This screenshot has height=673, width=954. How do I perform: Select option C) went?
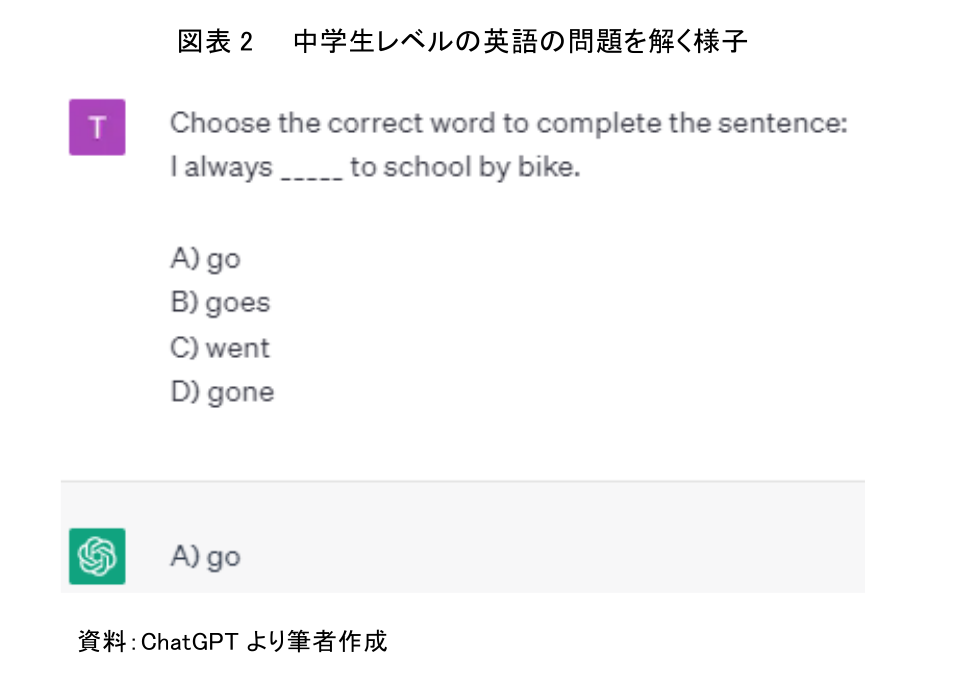tap(220, 348)
